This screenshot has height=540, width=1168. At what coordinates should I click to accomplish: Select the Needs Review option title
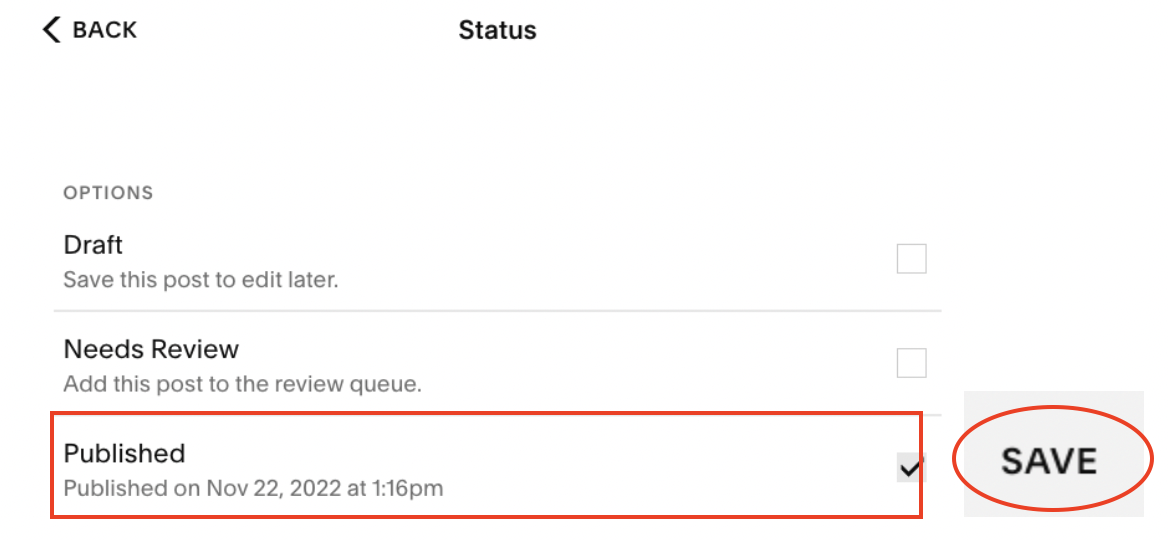(x=151, y=349)
